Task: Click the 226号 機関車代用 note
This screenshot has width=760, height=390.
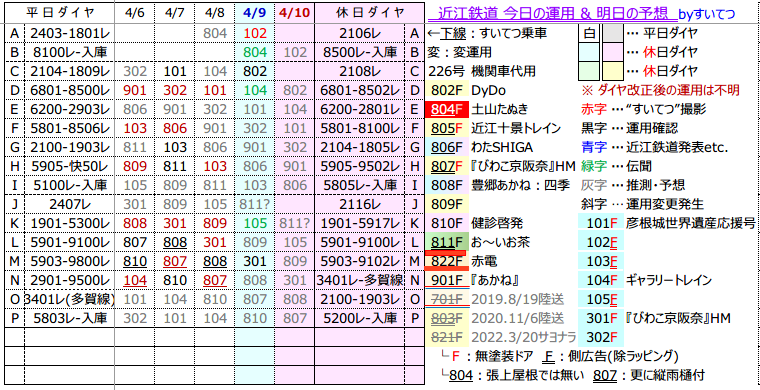Action: pyautogui.click(x=482, y=72)
